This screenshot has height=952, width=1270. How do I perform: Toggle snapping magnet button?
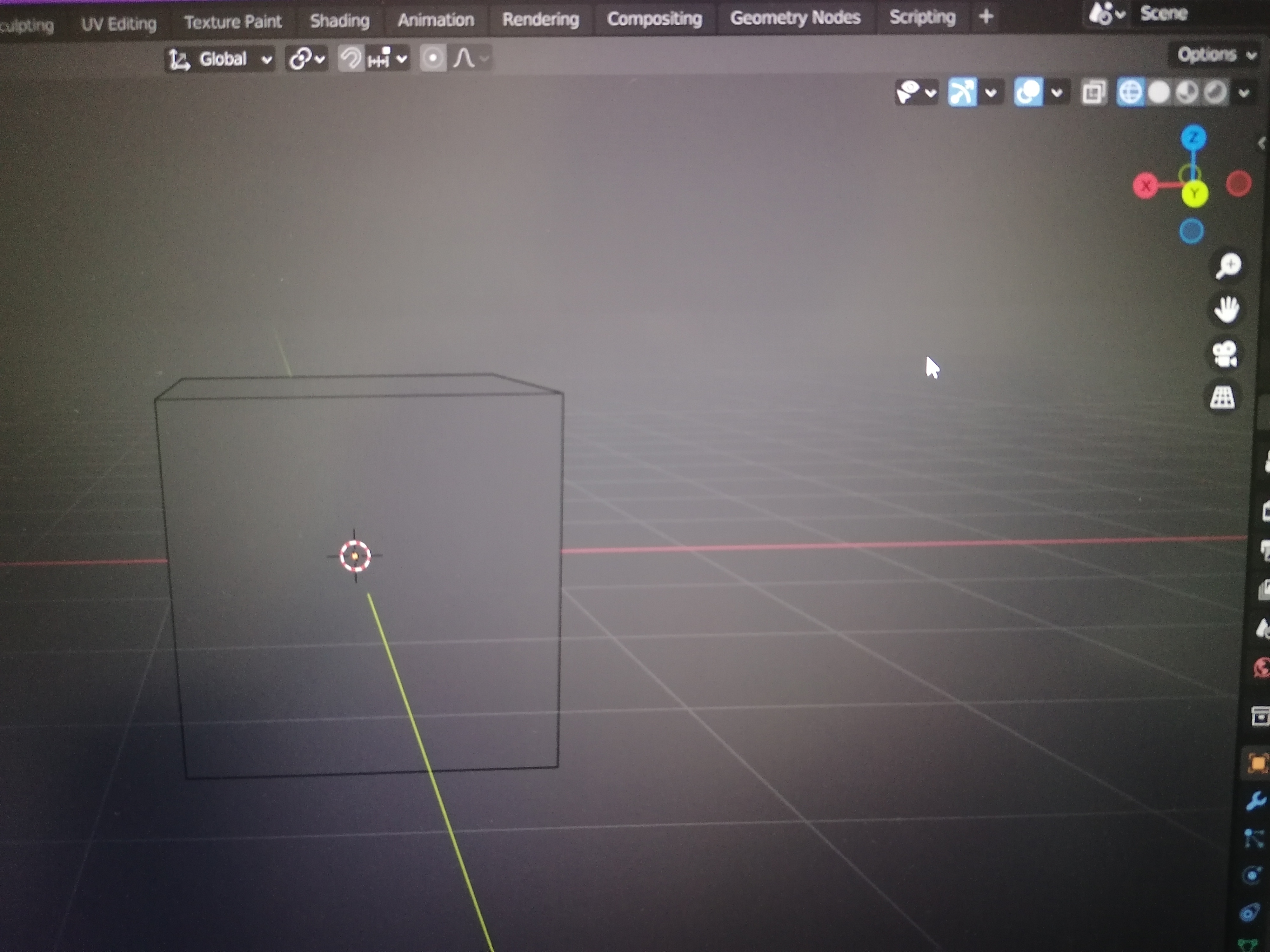tap(350, 58)
